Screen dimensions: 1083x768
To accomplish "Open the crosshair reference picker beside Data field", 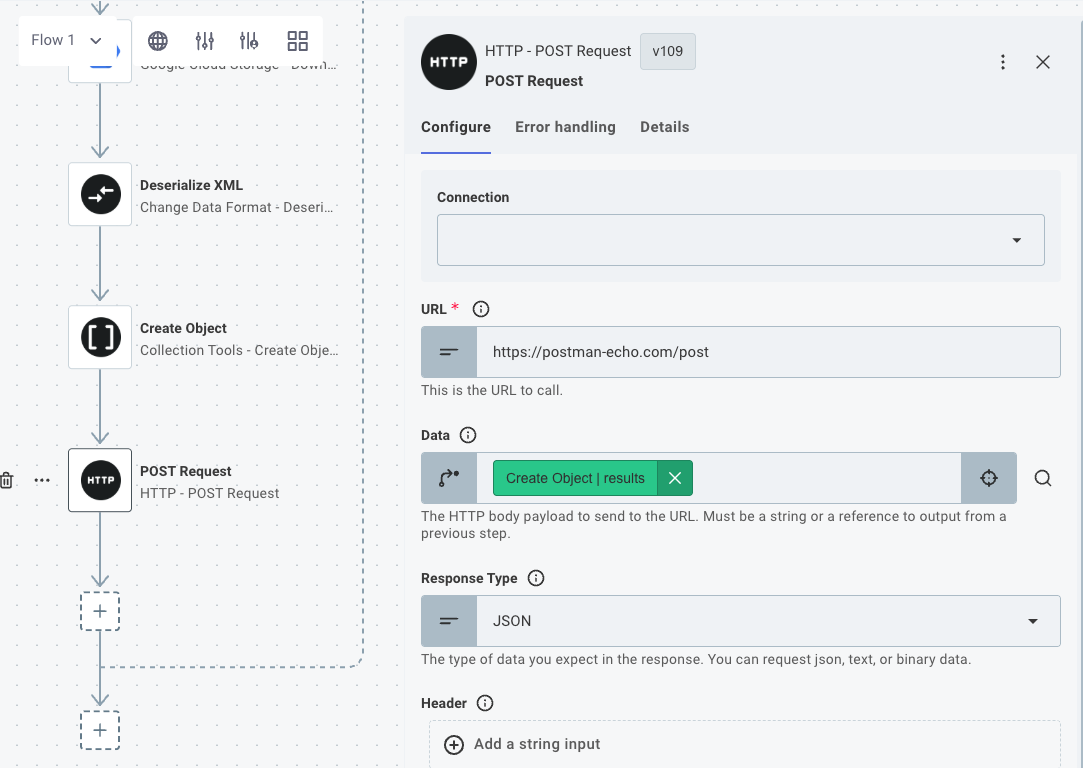I will (x=989, y=478).
